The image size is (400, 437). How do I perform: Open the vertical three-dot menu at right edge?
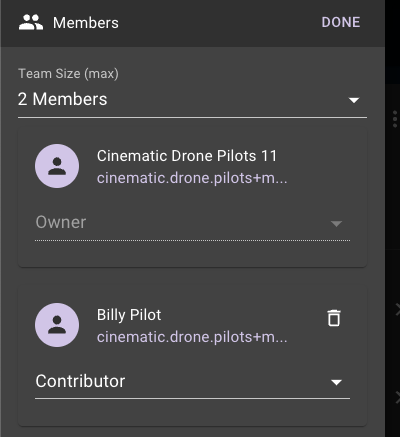[x=395, y=119]
